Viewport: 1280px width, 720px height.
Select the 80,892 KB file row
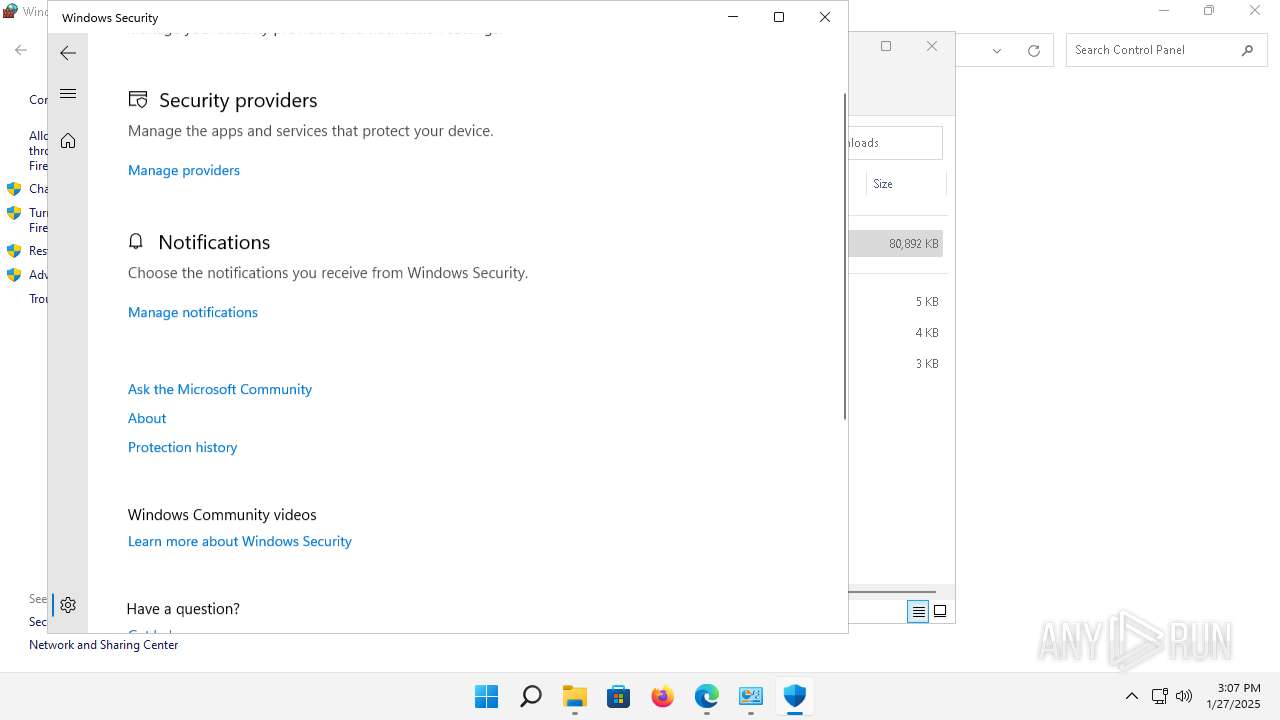pyautogui.click(x=896, y=244)
